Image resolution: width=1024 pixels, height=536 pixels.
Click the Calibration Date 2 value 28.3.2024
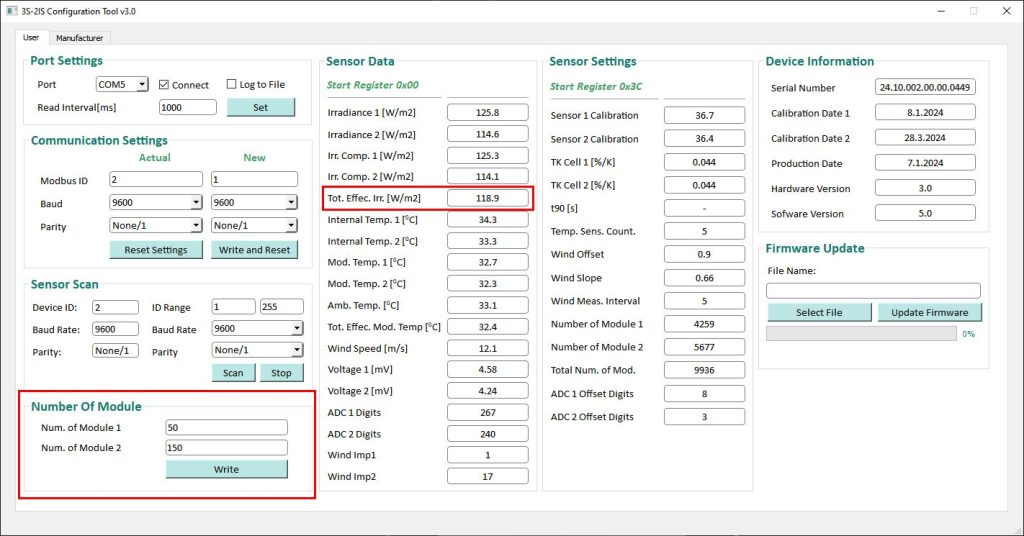click(925, 138)
